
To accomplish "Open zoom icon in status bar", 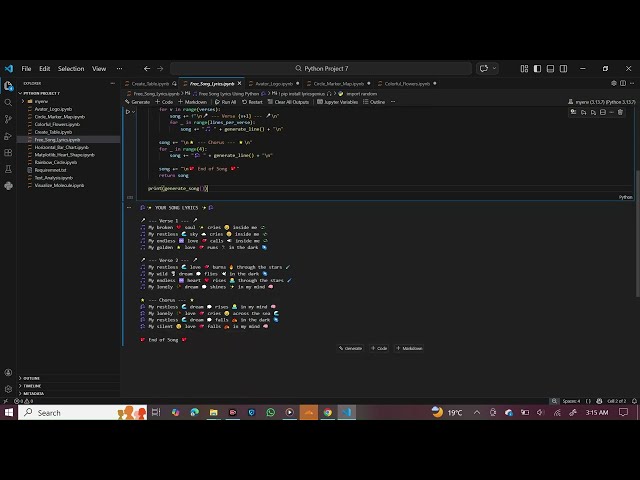I will click(554, 401).
